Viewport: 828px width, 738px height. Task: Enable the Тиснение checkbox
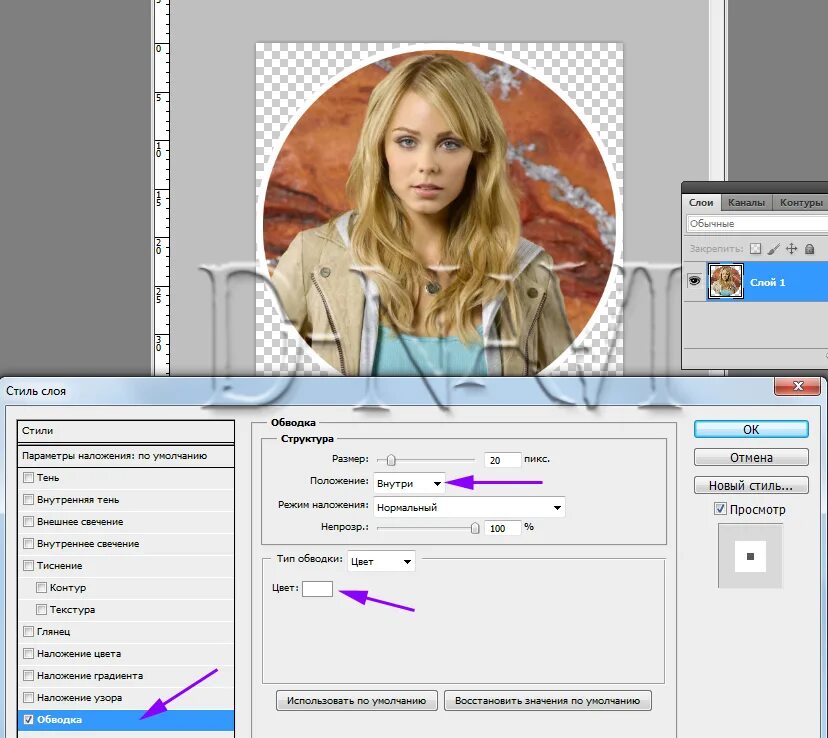29,566
